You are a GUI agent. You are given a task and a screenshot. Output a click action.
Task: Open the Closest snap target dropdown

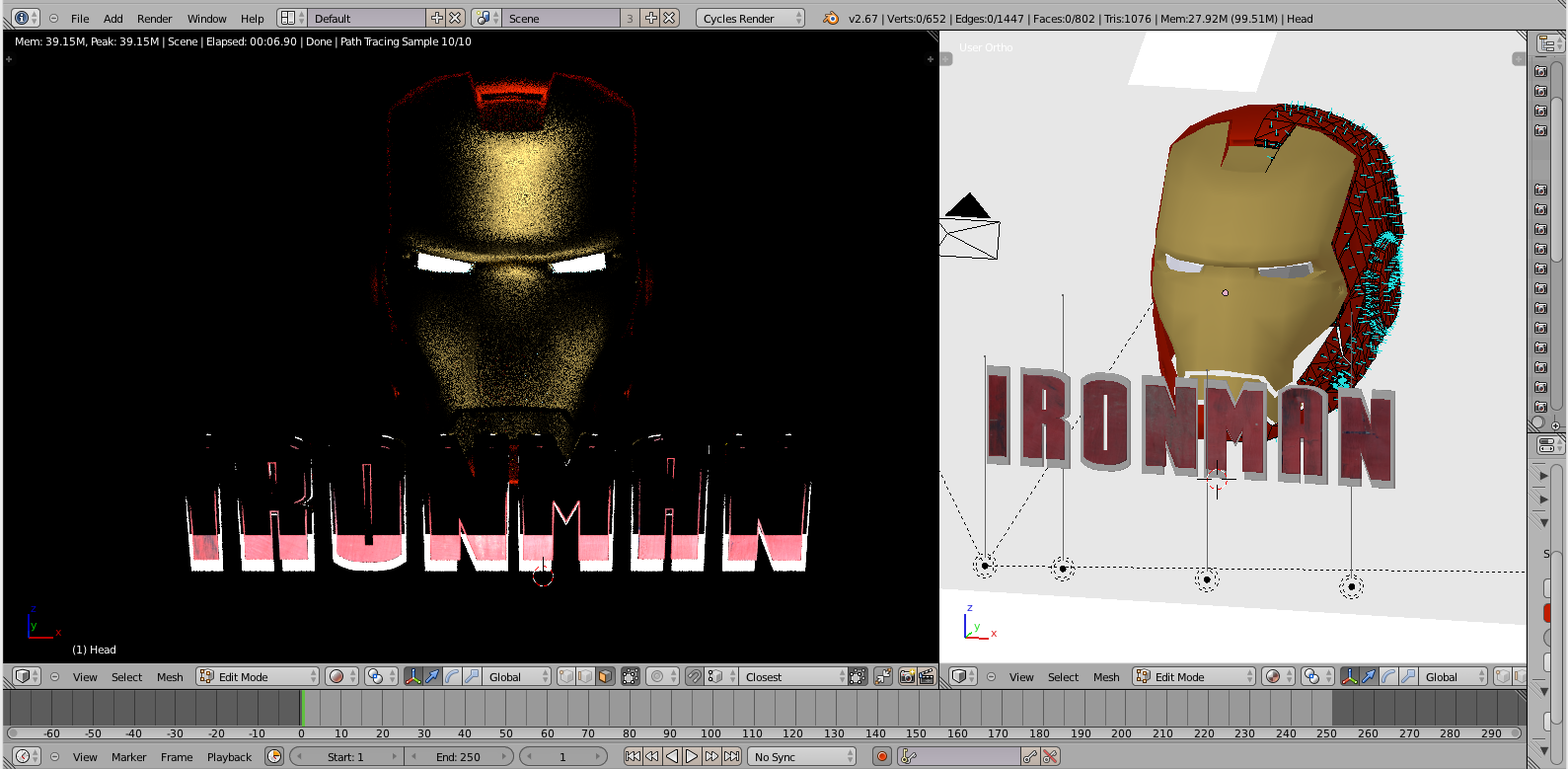click(792, 677)
